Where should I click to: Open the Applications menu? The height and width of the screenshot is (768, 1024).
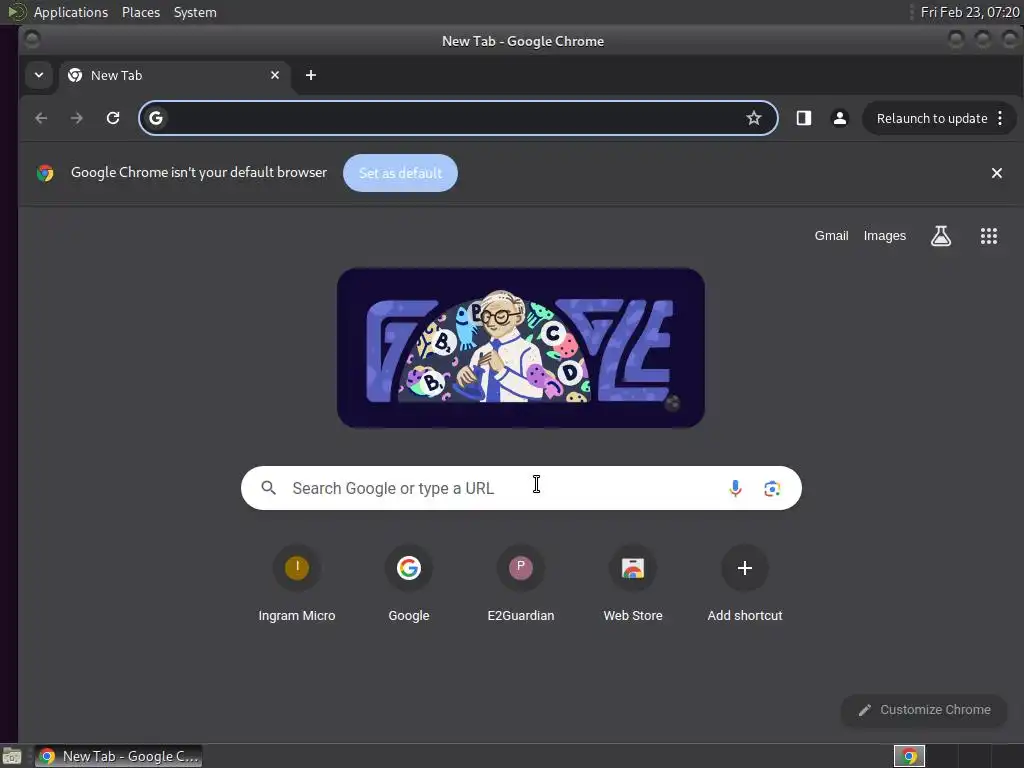coord(71,12)
